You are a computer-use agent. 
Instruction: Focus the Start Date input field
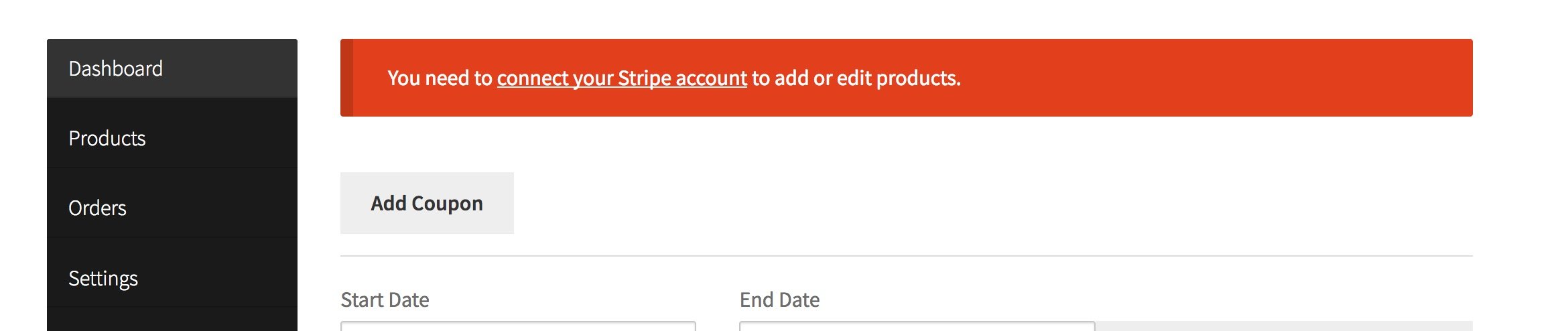(518, 326)
